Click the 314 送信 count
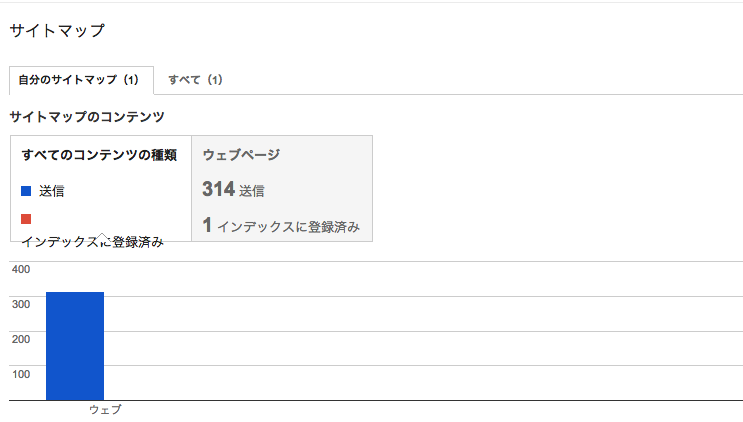 [x=233, y=189]
